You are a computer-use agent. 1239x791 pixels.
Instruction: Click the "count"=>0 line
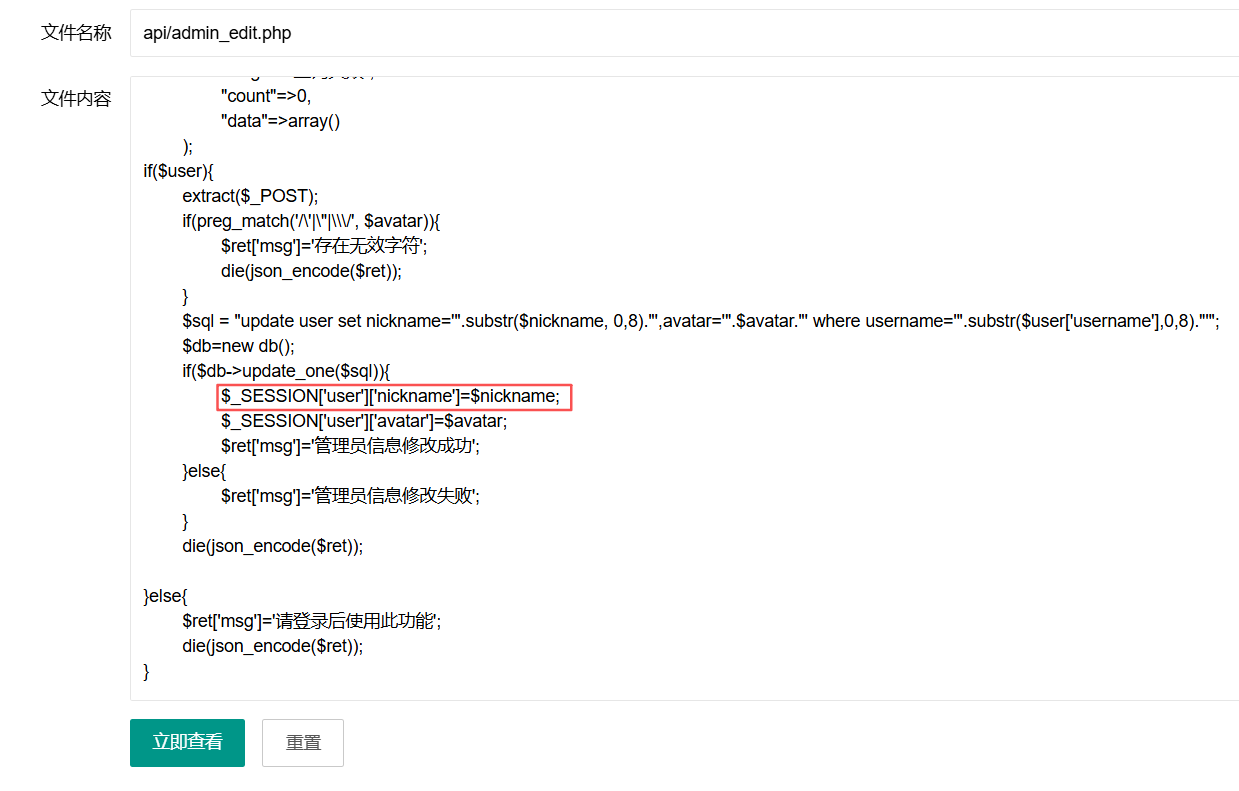coord(266,96)
